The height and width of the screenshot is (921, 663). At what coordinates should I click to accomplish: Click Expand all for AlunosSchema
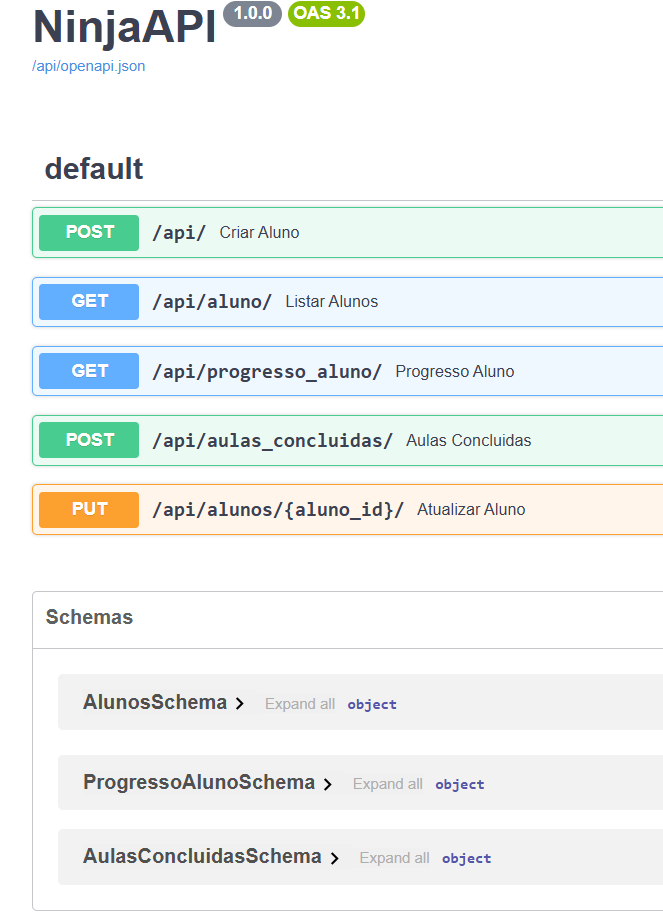point(299,704)
